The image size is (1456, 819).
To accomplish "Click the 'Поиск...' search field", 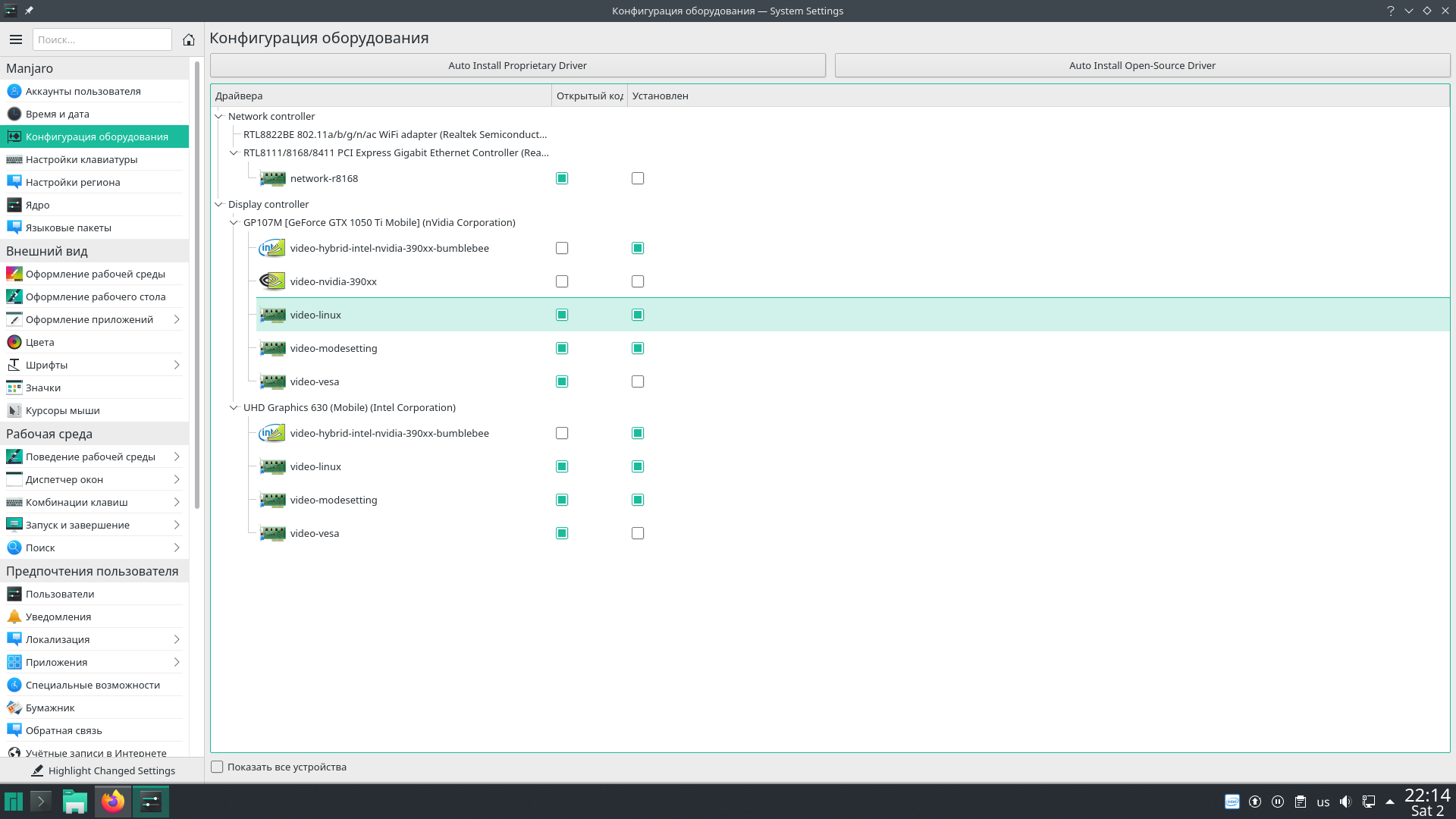I will (x=102, y=39).
